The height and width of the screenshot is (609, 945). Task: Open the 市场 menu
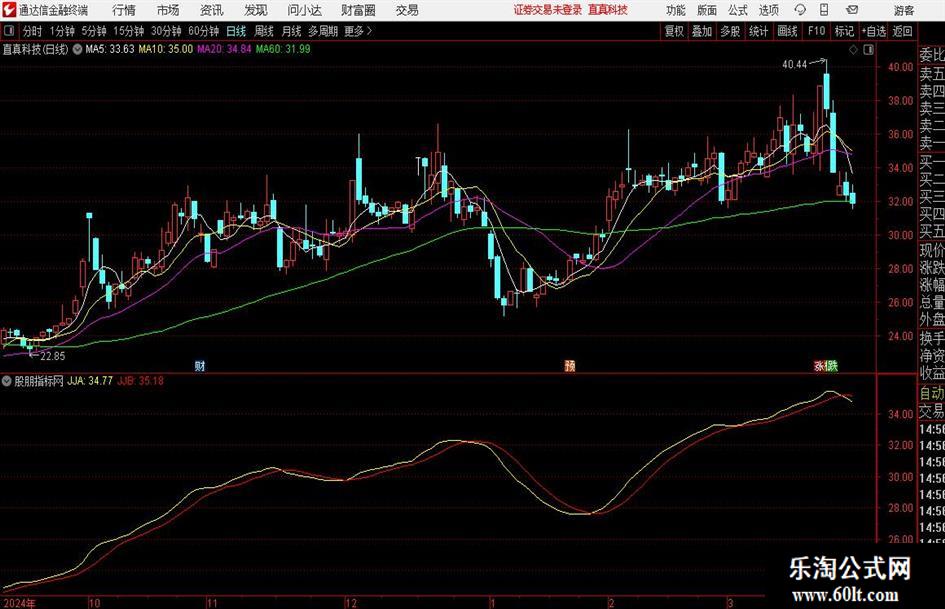click(168, 10)
